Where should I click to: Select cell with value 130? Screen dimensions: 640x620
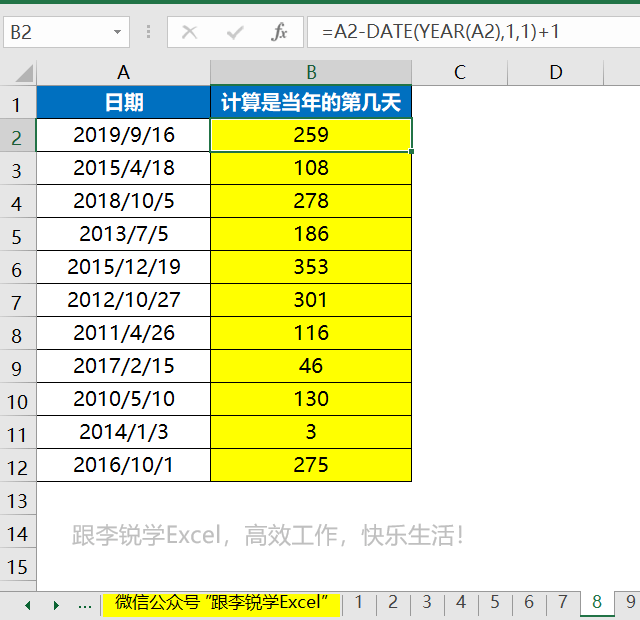click(x=311, y=399)
